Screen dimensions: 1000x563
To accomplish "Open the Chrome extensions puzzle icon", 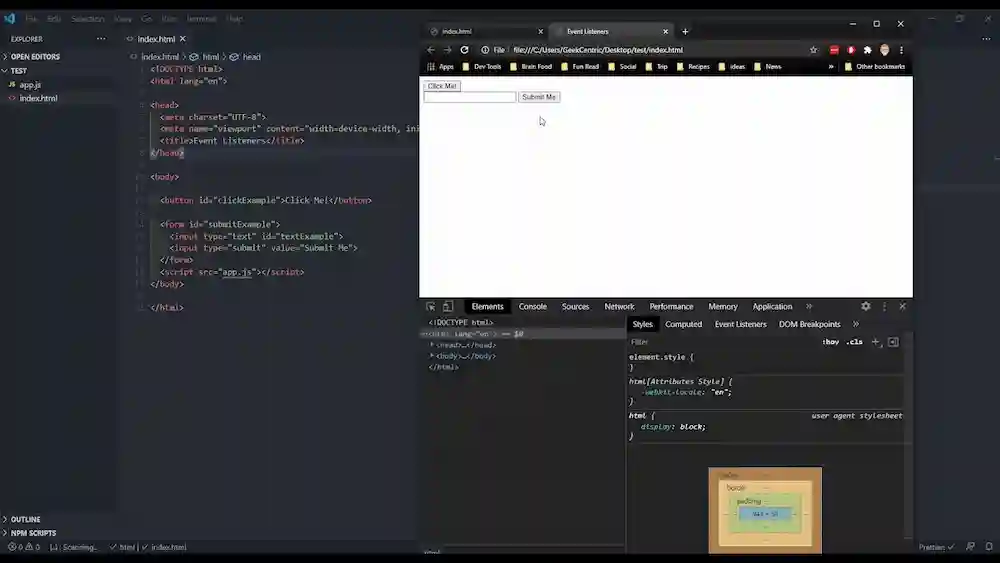I will coord(867,50).
